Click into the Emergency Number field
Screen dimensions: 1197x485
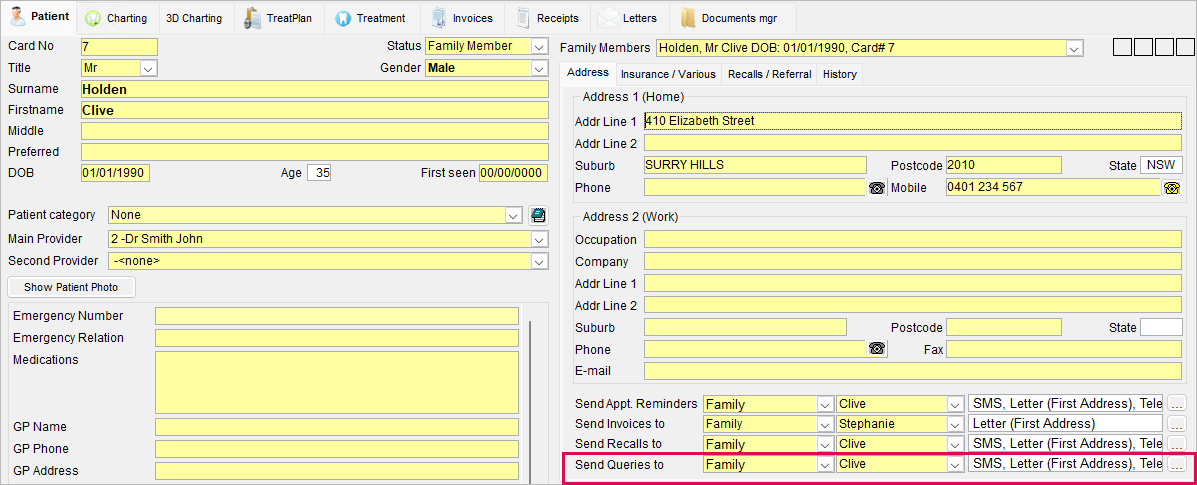coord(336,316)
